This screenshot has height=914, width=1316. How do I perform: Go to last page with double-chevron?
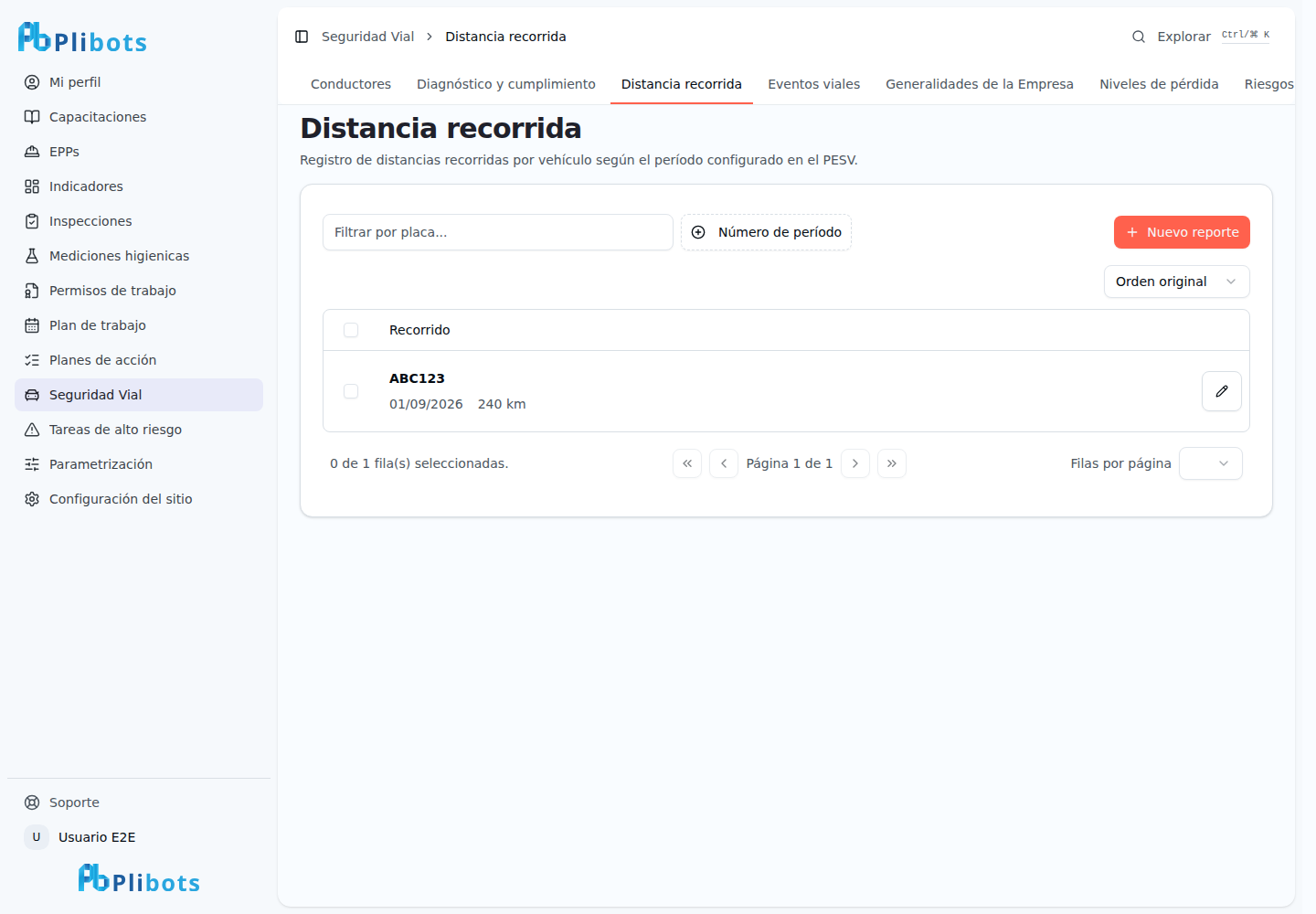(x=891, y=463)
